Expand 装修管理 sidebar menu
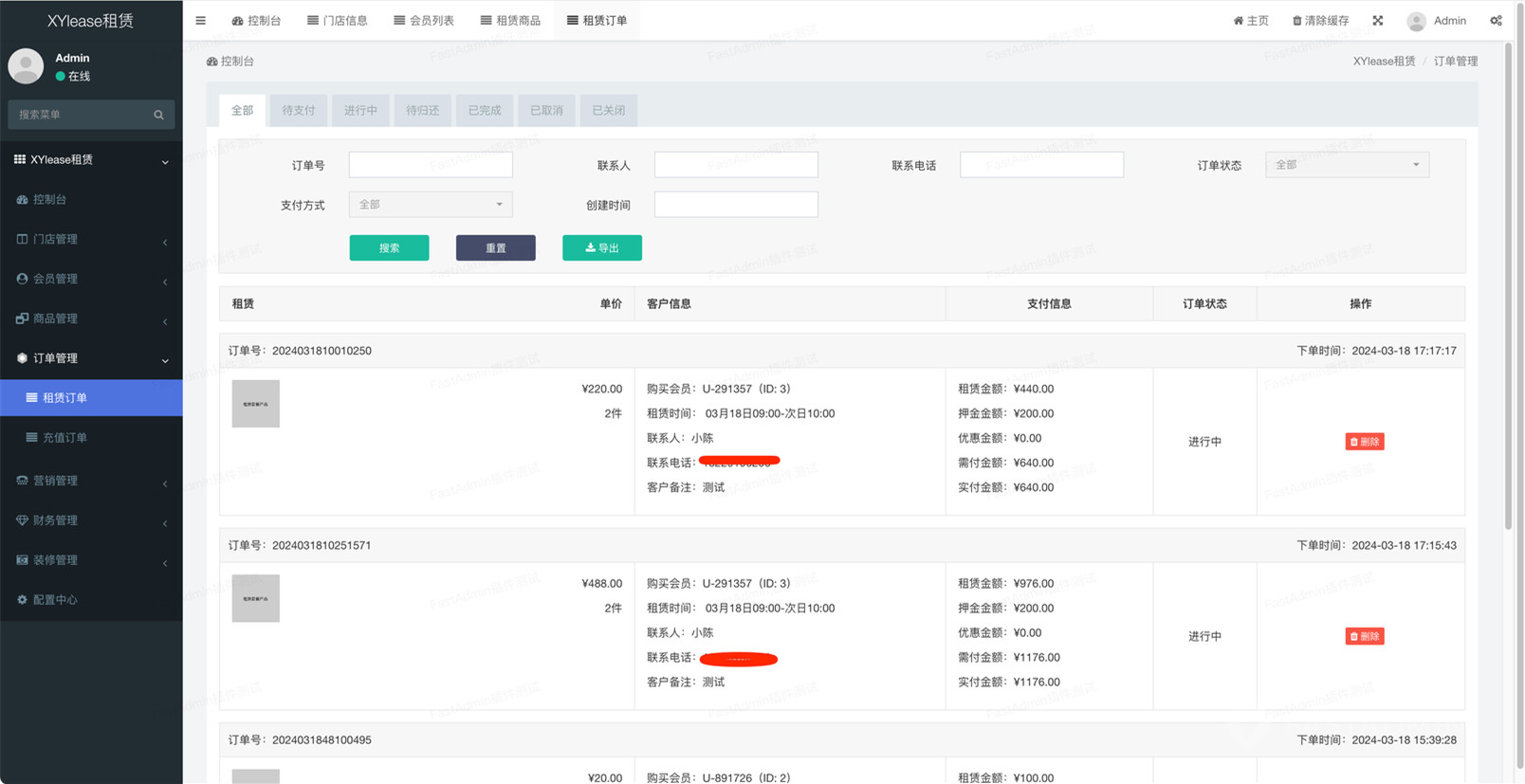 coord(91,560)
